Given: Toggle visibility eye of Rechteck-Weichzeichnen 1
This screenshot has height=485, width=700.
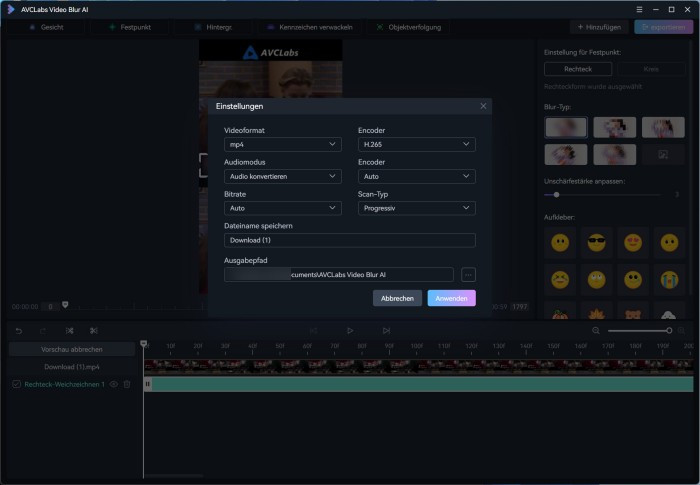Looking at the screenshot, I should pos(114,384).
